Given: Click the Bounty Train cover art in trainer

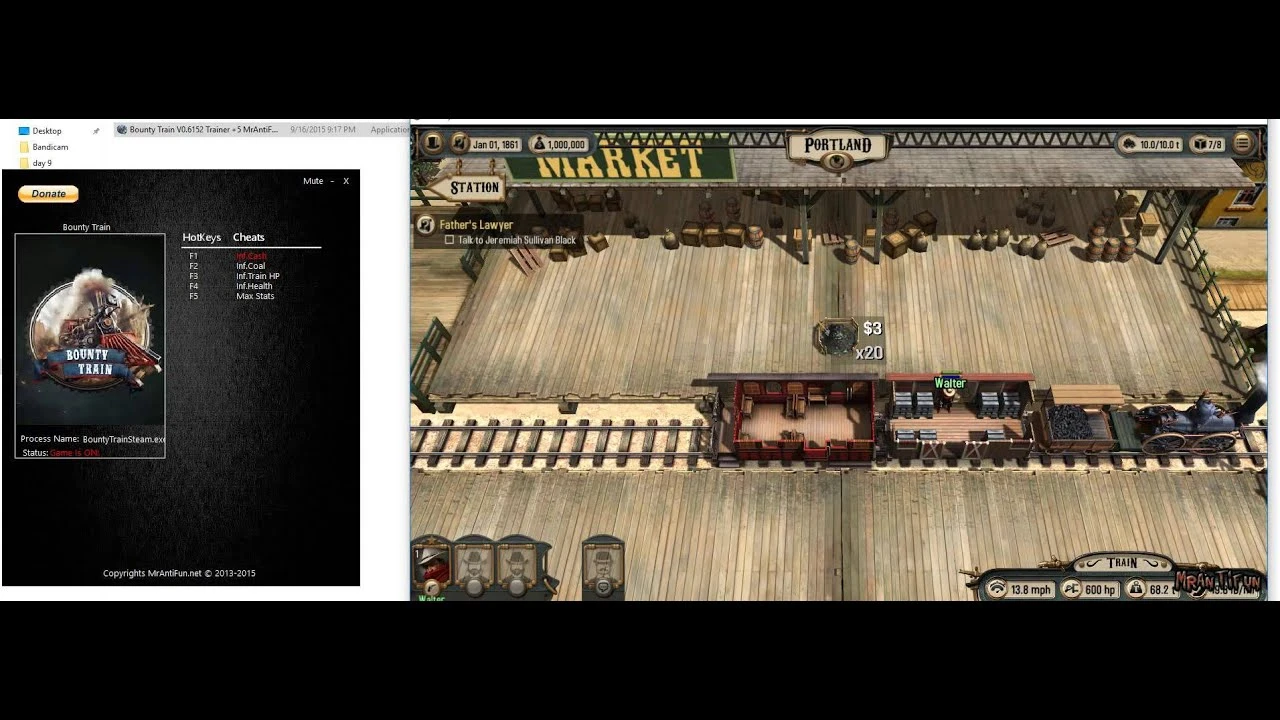Looking at the screenshot, I should 90,330.
